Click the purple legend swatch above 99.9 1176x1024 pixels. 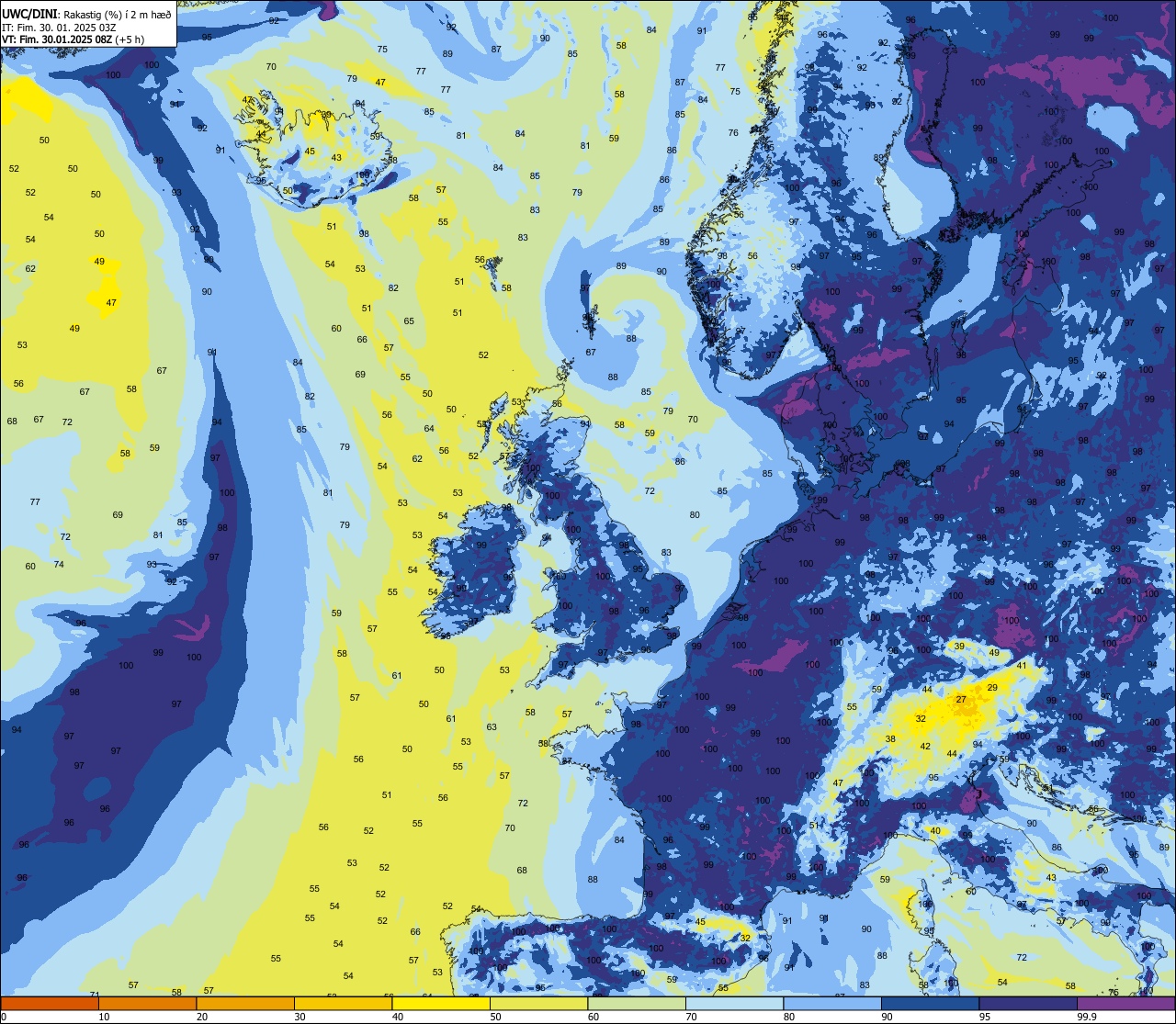click(1125, 1003)
